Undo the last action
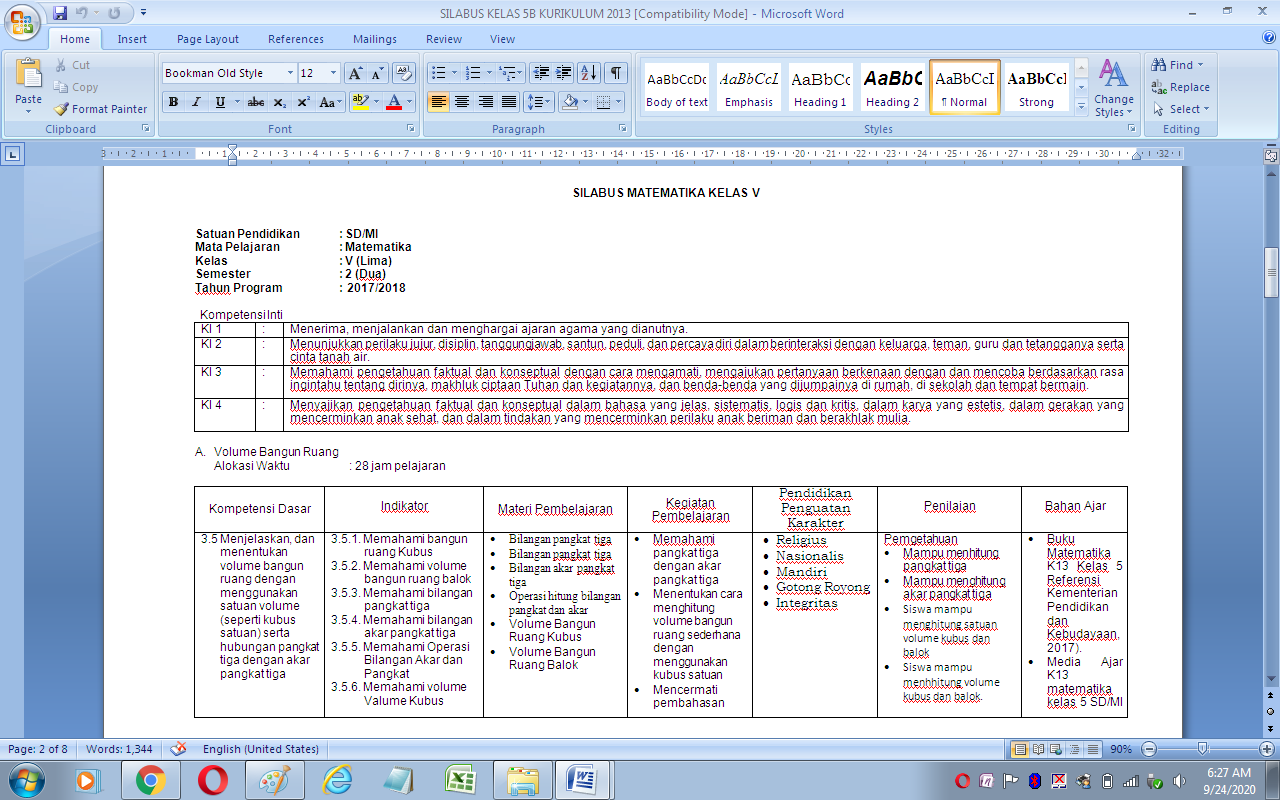This screenshot has width=1280, height=800. point(81,14)
